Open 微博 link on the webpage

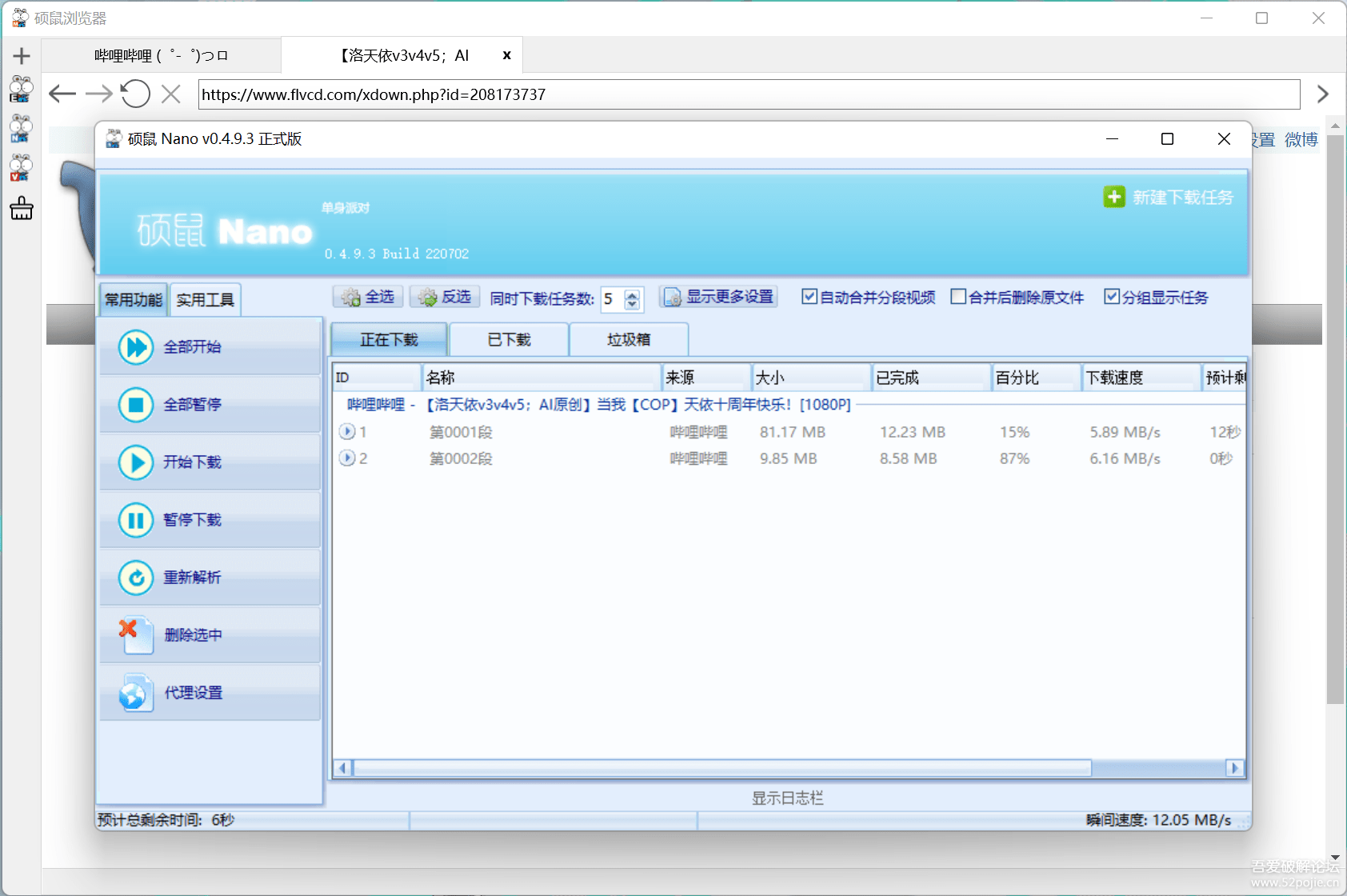coord(1301,140)
